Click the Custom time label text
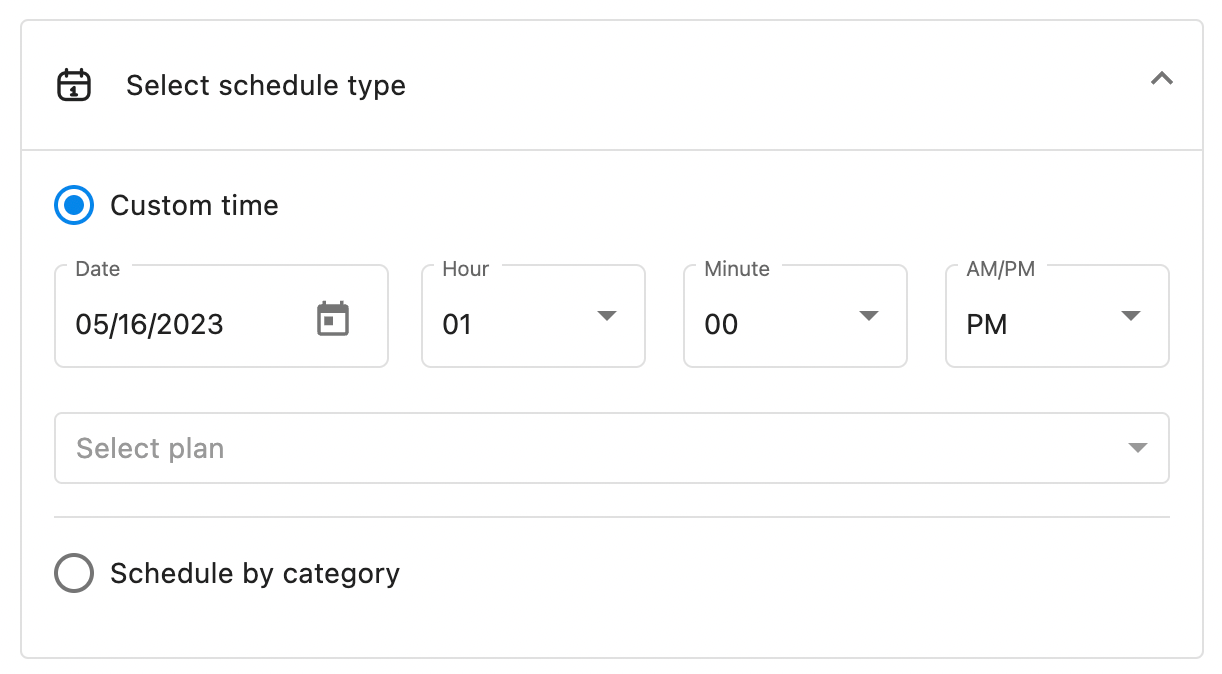The image size is (1222, 674). click(194, 206)
